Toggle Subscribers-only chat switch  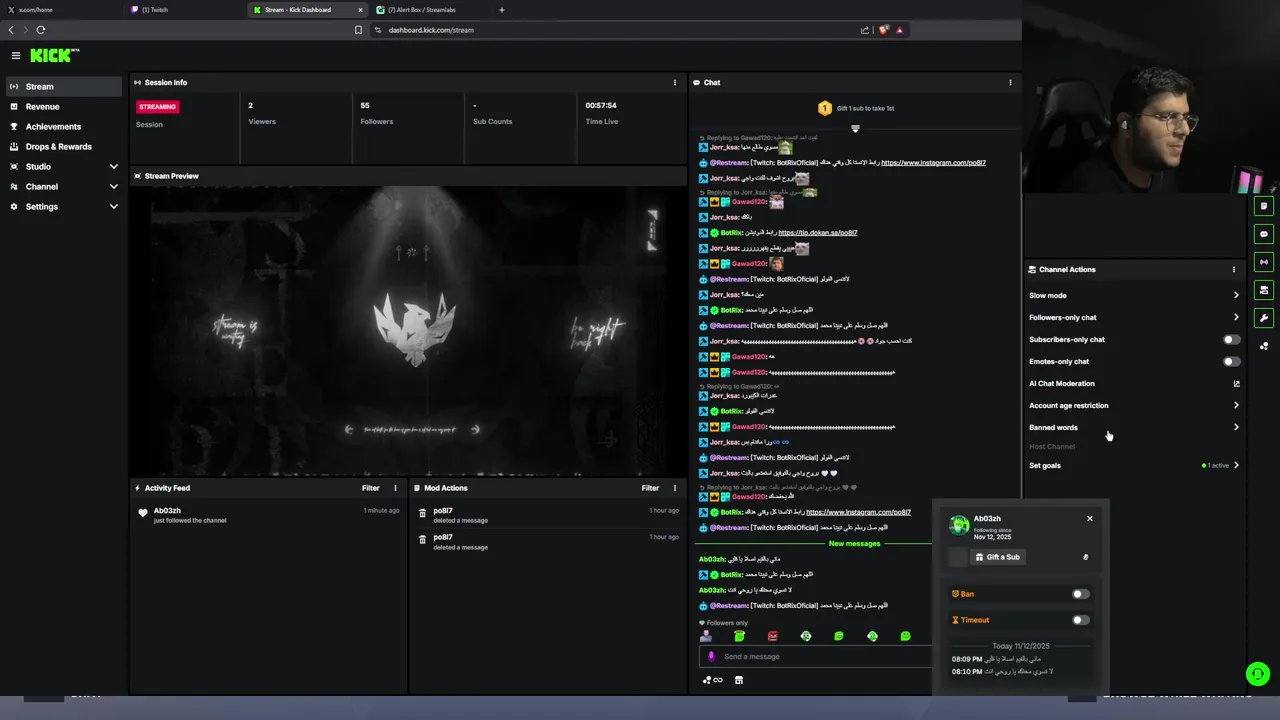[x=1232, y=340]
